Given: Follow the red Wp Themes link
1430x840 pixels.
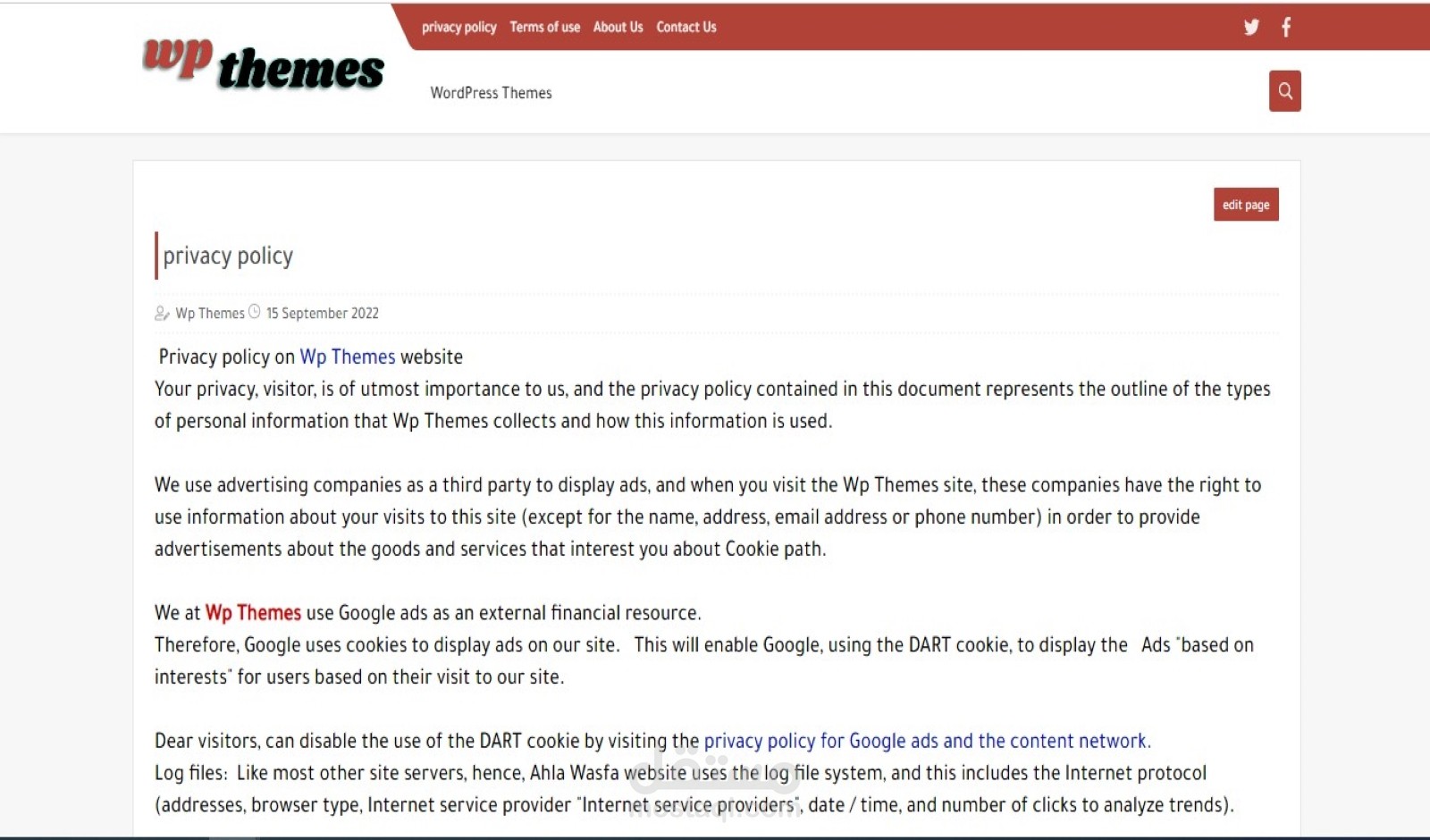Looking at the screenshot, I should tap(254, 613).
